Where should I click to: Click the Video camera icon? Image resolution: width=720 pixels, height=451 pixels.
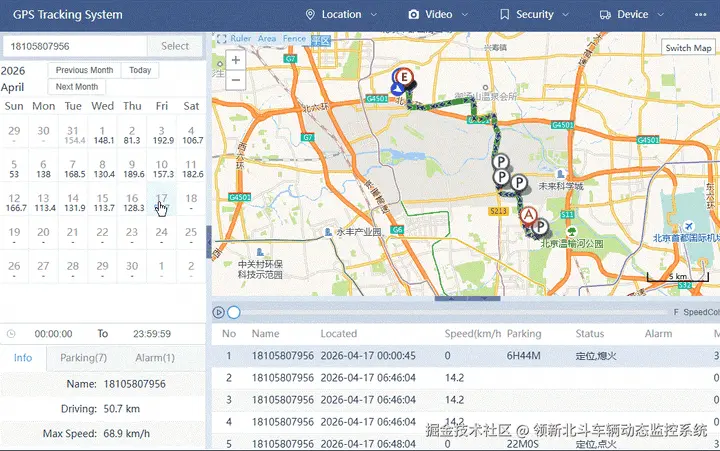(414, 15)
